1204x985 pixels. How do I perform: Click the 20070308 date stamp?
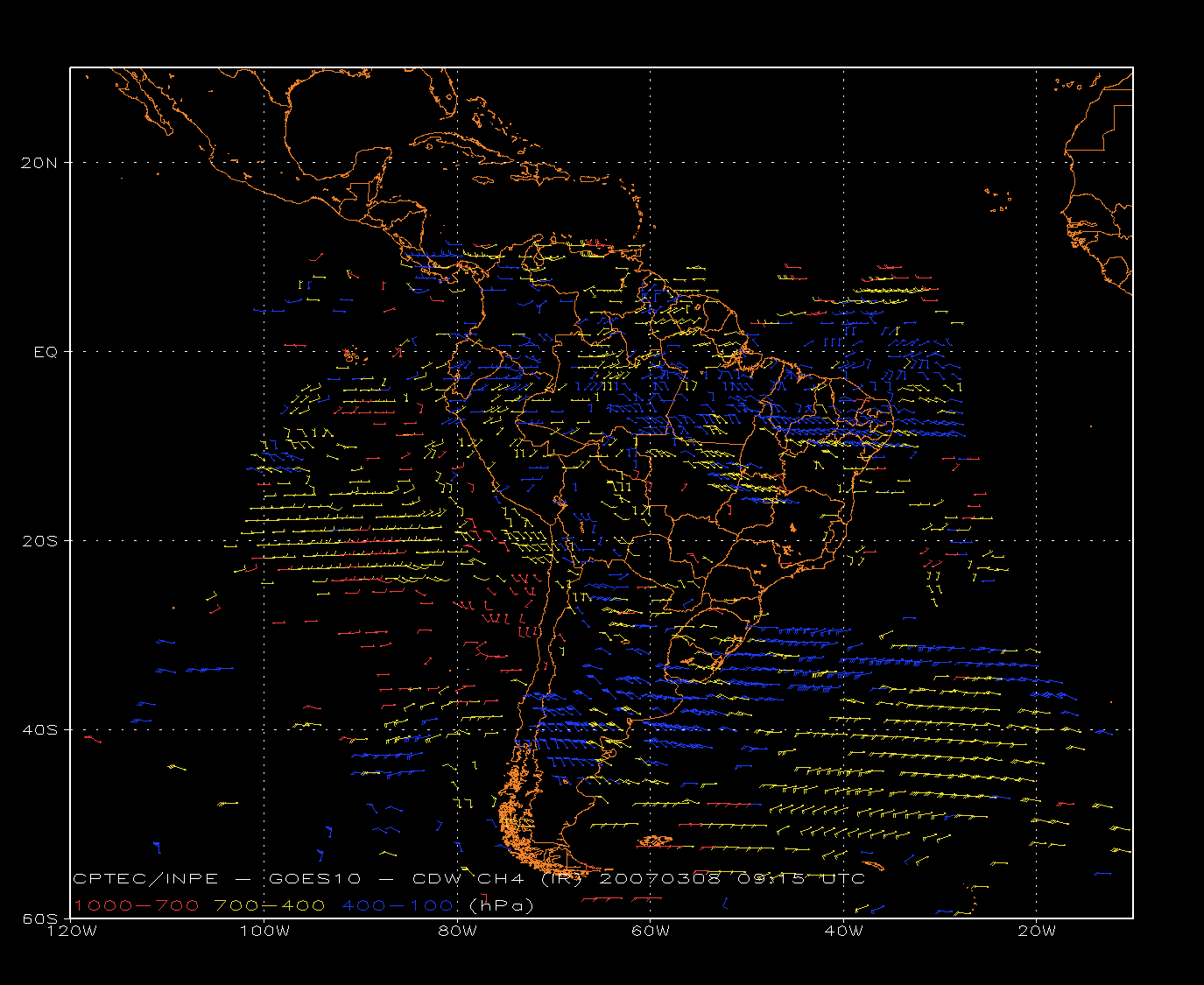pyautogui.click(x=659, y=879)
